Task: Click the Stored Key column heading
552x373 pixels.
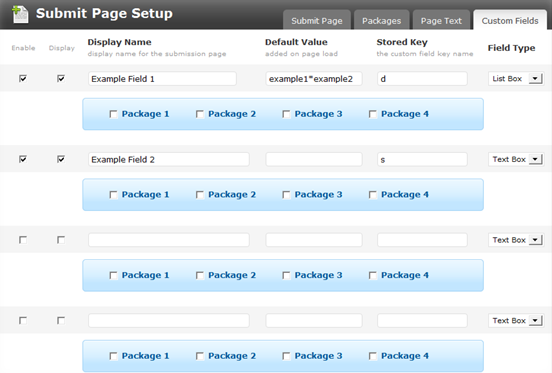Action: [402, 42]
